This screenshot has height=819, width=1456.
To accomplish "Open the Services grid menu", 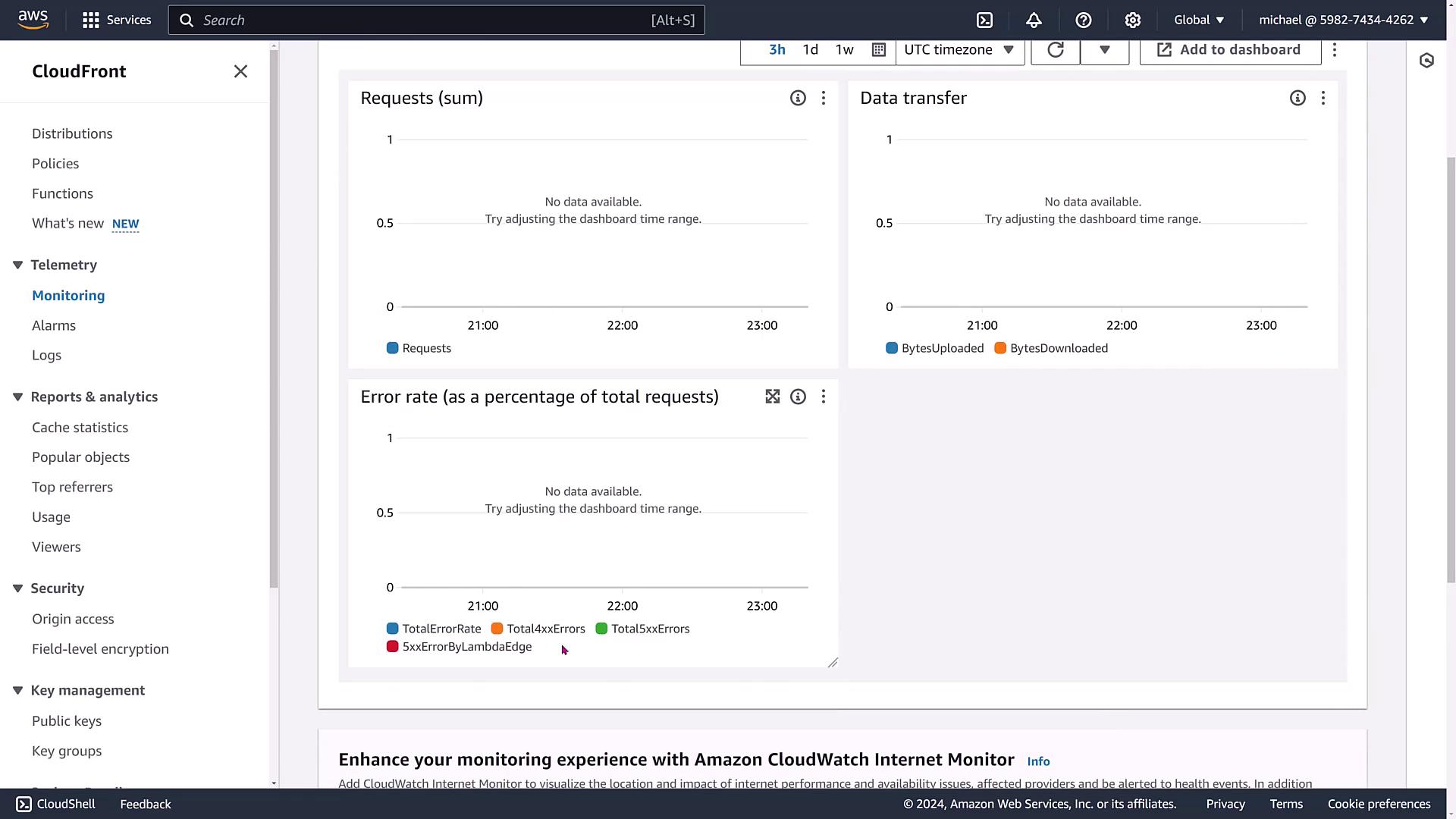I will 117,20.
